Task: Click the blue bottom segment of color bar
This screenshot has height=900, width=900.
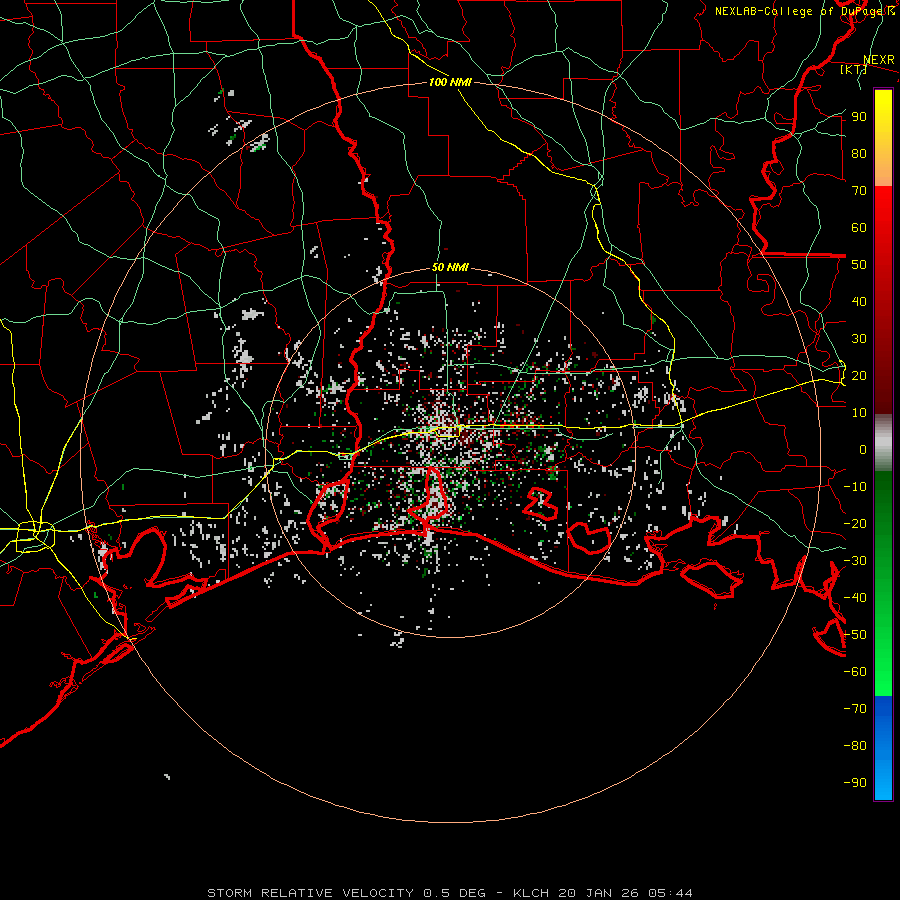Action: (x=883, y=748)
